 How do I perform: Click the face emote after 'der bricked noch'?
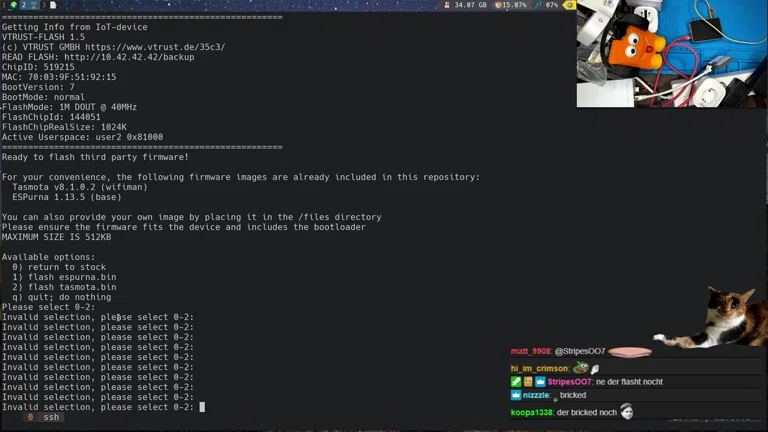click(x=626, y=411)
